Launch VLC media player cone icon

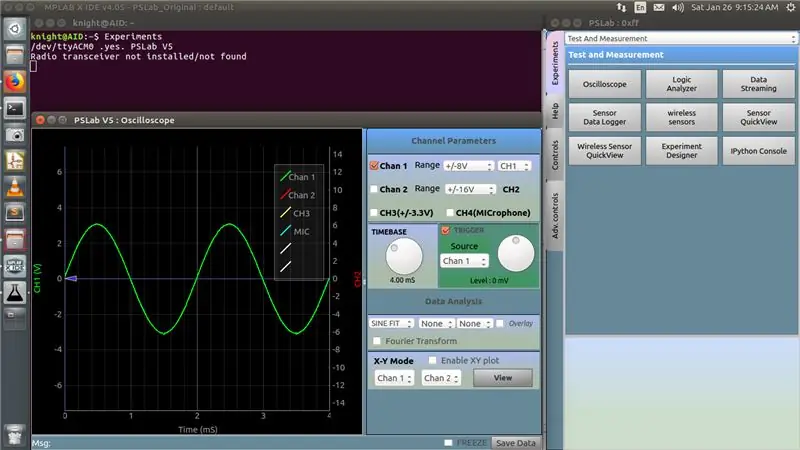coord(14,187)
